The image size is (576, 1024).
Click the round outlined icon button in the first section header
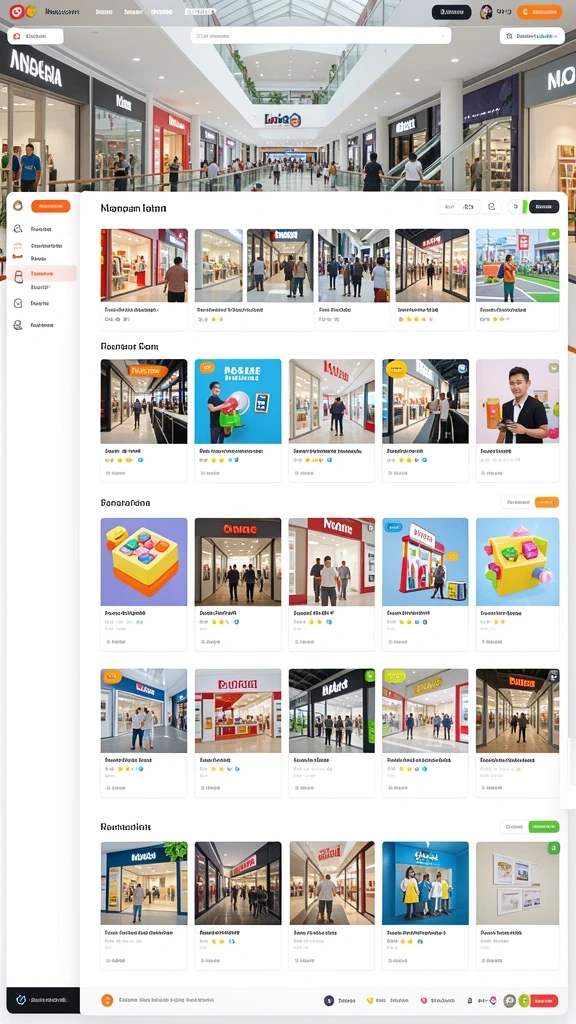(492, 207)
